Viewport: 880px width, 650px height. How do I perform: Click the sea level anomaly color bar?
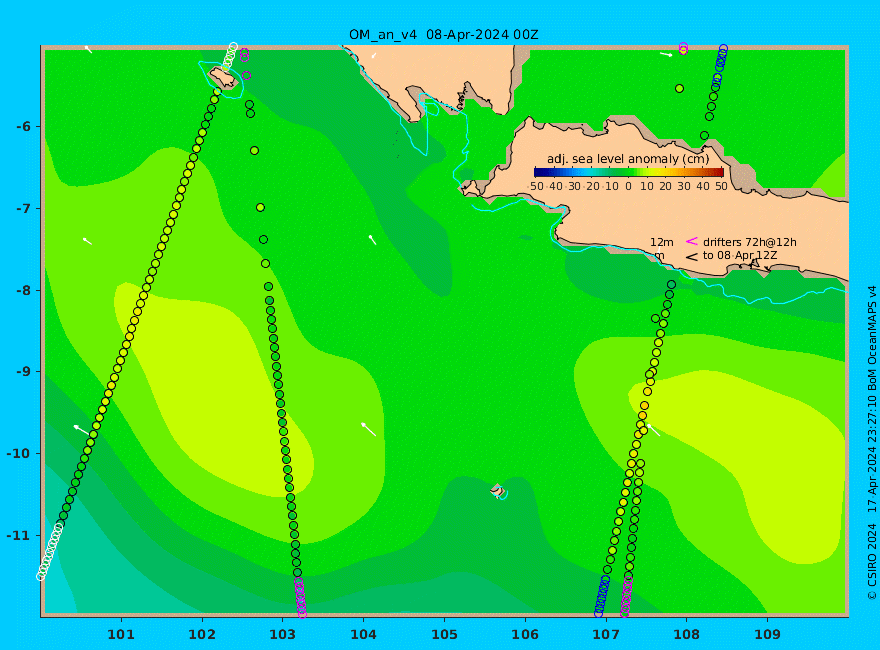[x=629, y=173]
